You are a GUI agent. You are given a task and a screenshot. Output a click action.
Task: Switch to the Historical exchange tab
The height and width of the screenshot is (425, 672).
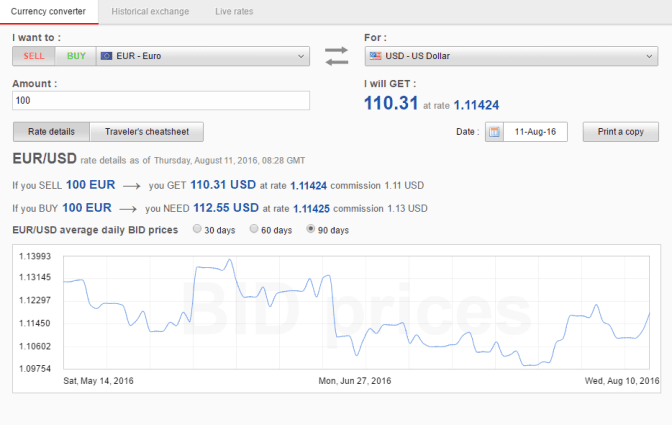149,12
